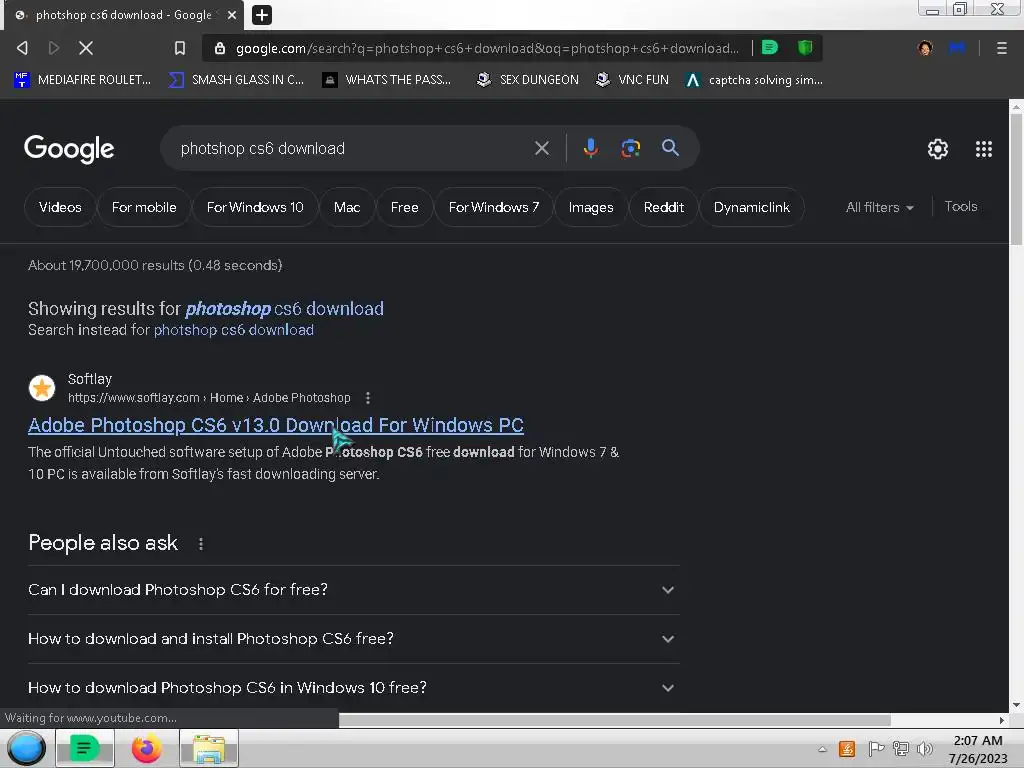Open the volume speaker icon in tray
The width and height of the screenshot is (1024, 768).
click(x=925, y=748)
